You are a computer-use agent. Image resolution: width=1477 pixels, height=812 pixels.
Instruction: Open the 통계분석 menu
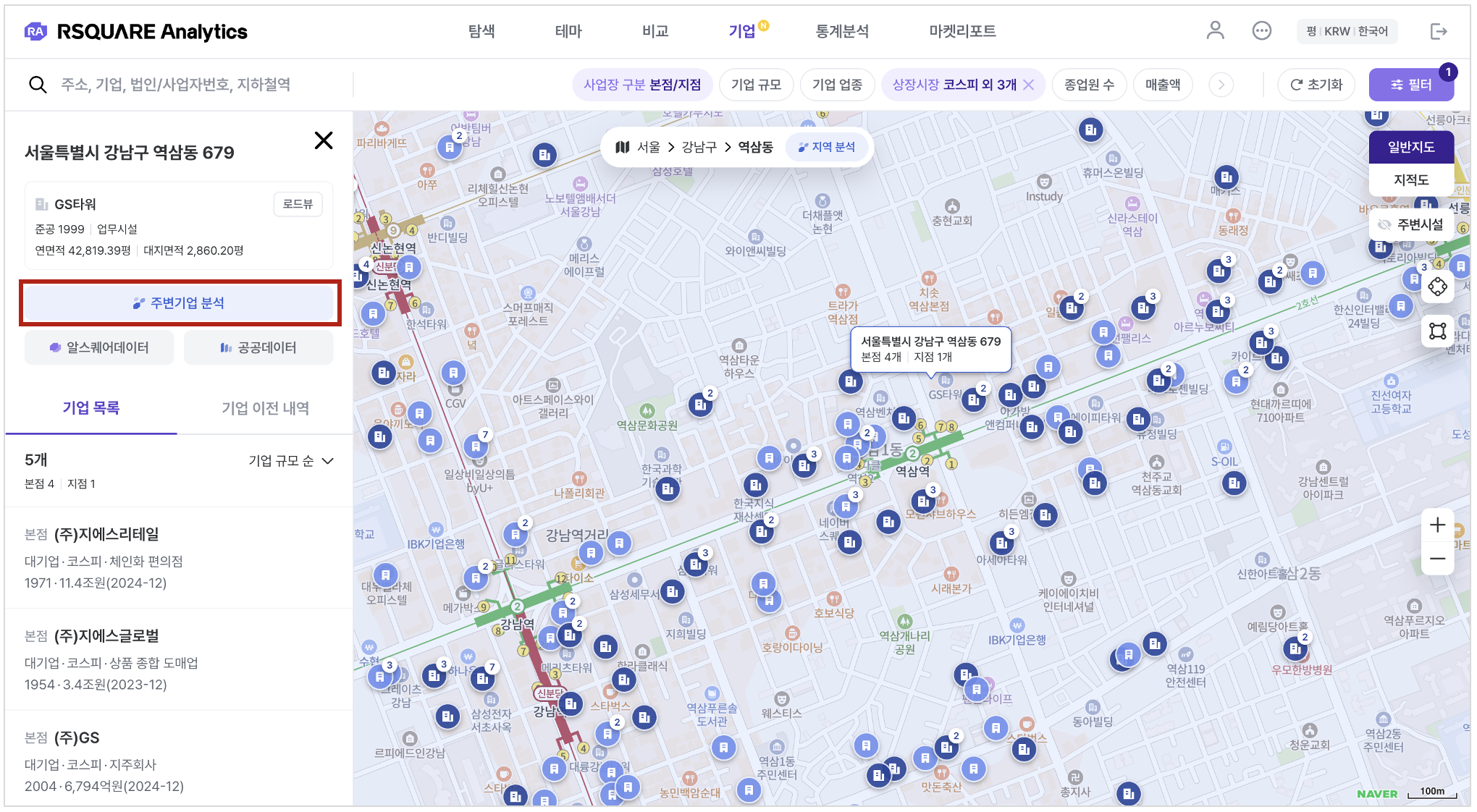(x=841, y=31)
